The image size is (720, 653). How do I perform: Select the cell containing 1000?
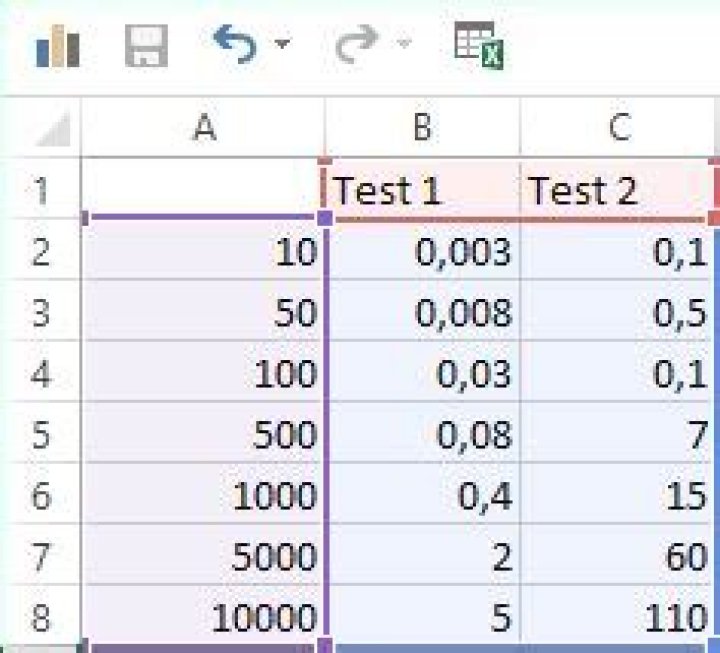pyautogui.click(x=203, y=495)
